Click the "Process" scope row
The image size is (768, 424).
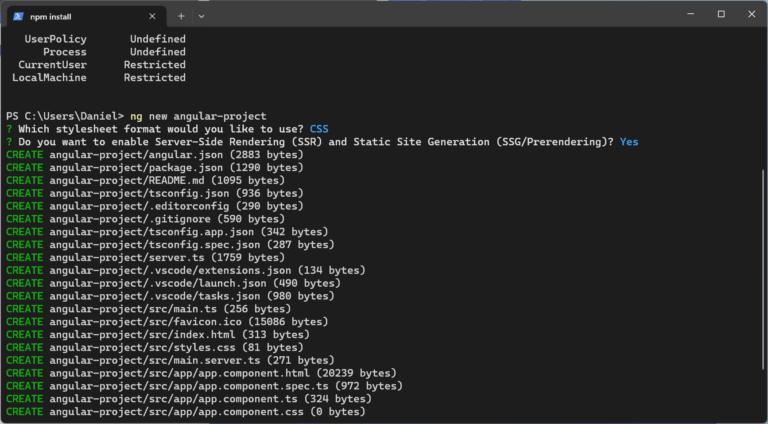[114, 51]
